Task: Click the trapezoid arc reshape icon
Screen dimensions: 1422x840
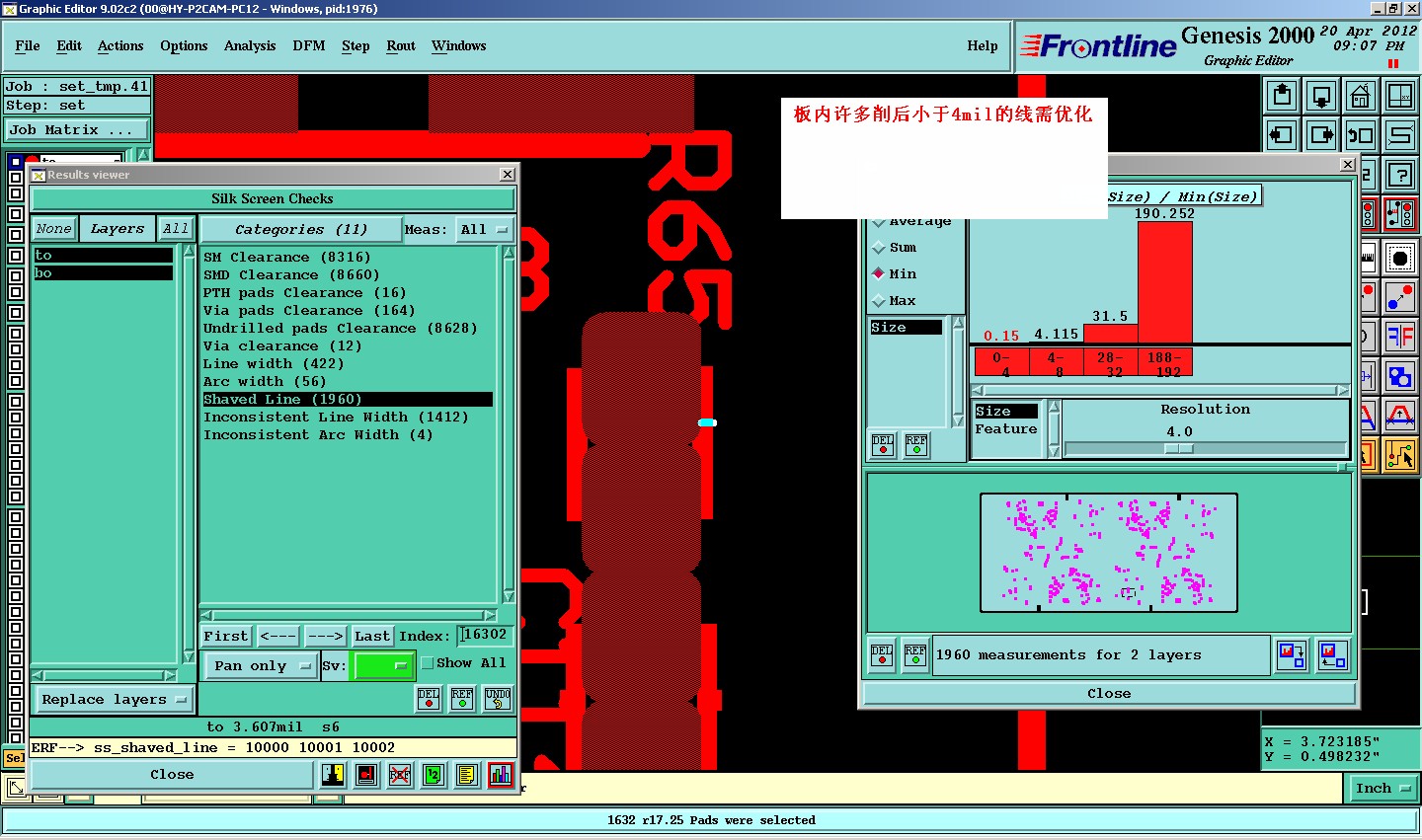Action: tap(1400, 416)
